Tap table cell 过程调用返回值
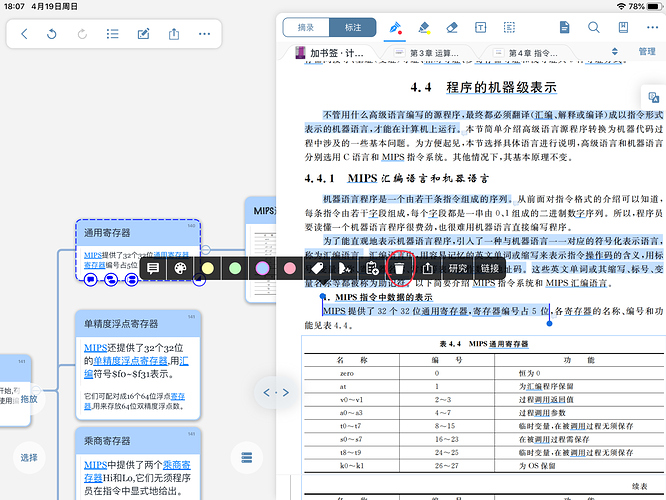666x500 pixels. pos(546,400)
